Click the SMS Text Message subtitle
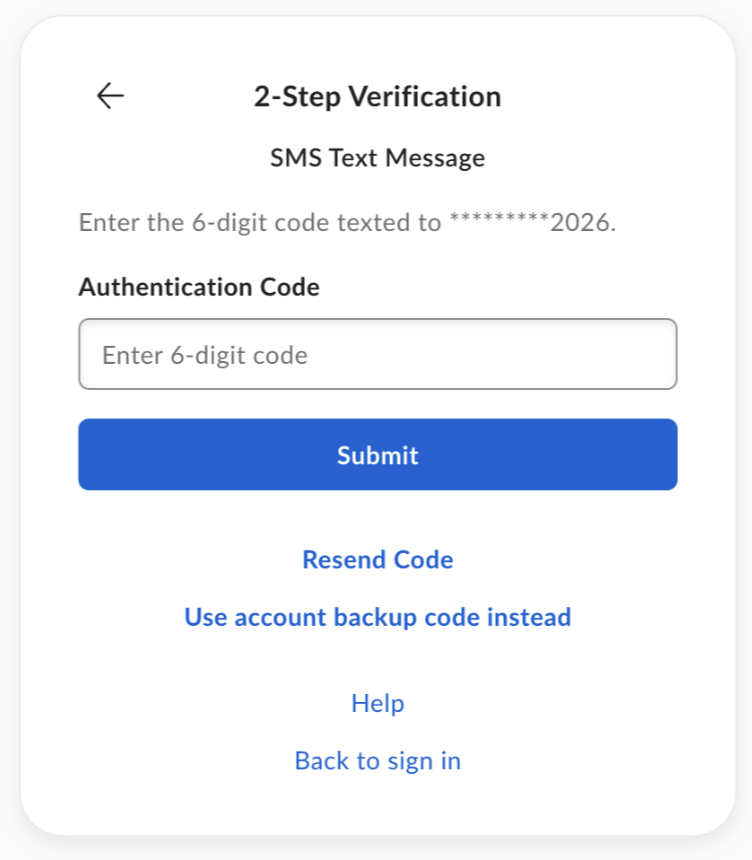This screenshot has height=860, width=752. tap(377, 158)
